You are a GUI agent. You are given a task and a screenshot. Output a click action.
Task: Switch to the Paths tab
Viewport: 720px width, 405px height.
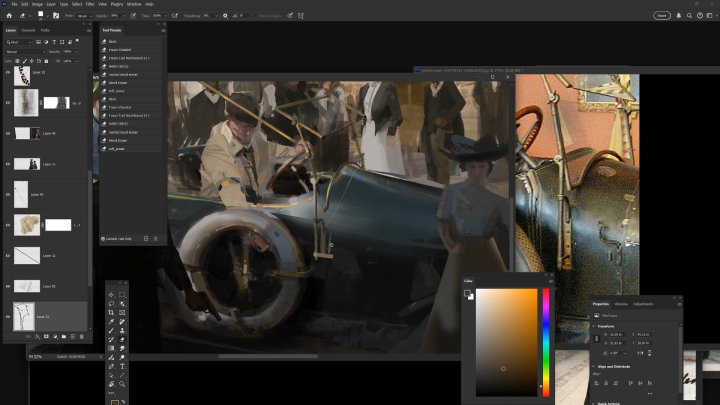point(45,30)
